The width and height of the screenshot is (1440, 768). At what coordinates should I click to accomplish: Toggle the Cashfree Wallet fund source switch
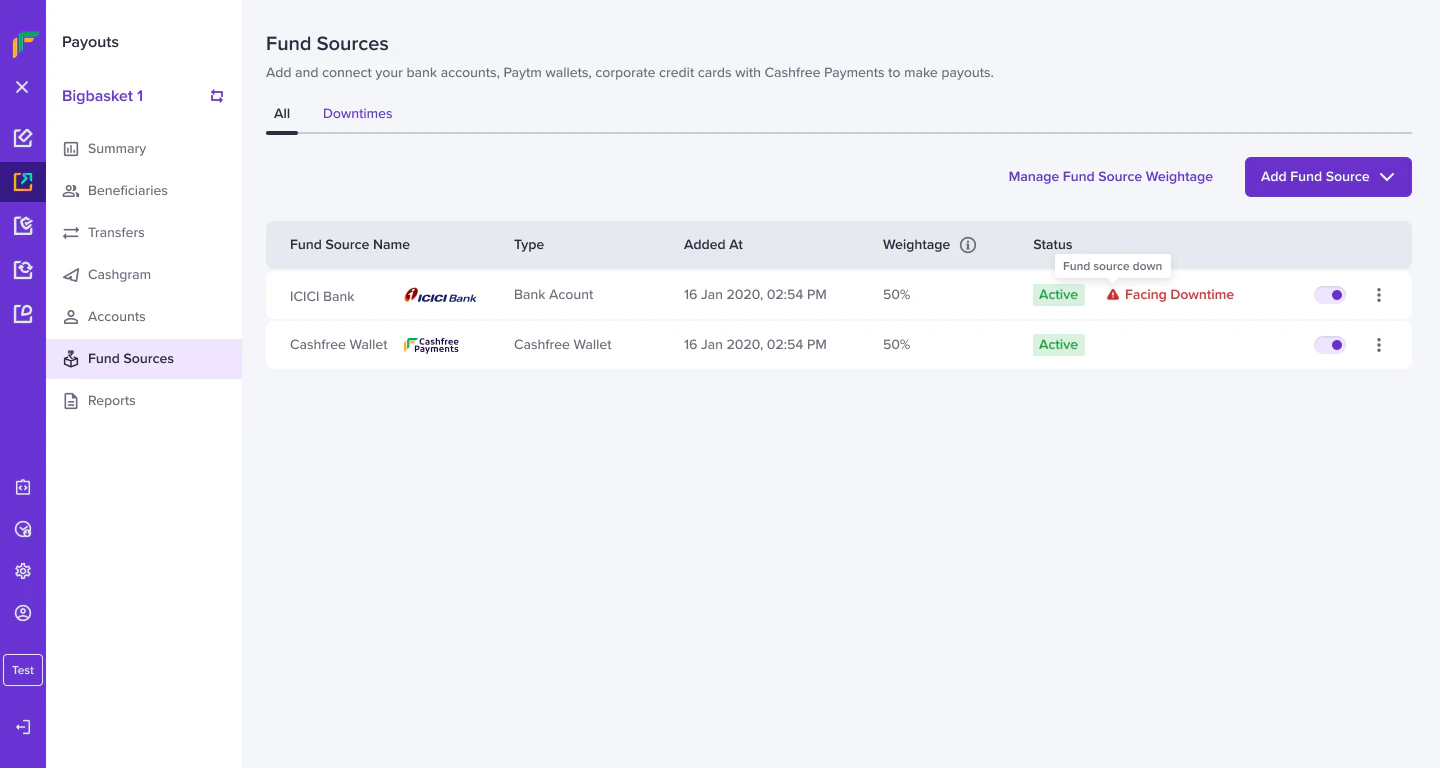click(x=1330, y=345)
